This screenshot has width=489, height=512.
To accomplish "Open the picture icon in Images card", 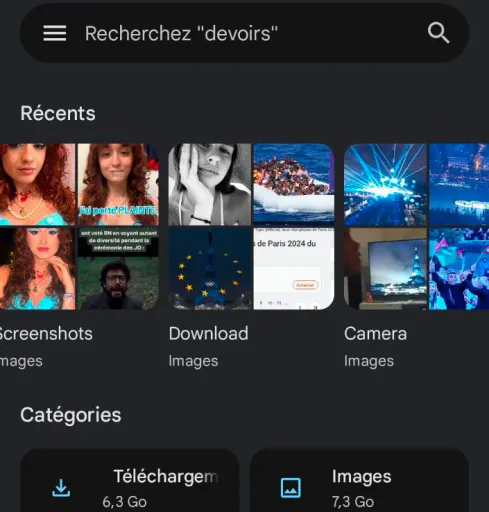I will click(x=291, y=488).
